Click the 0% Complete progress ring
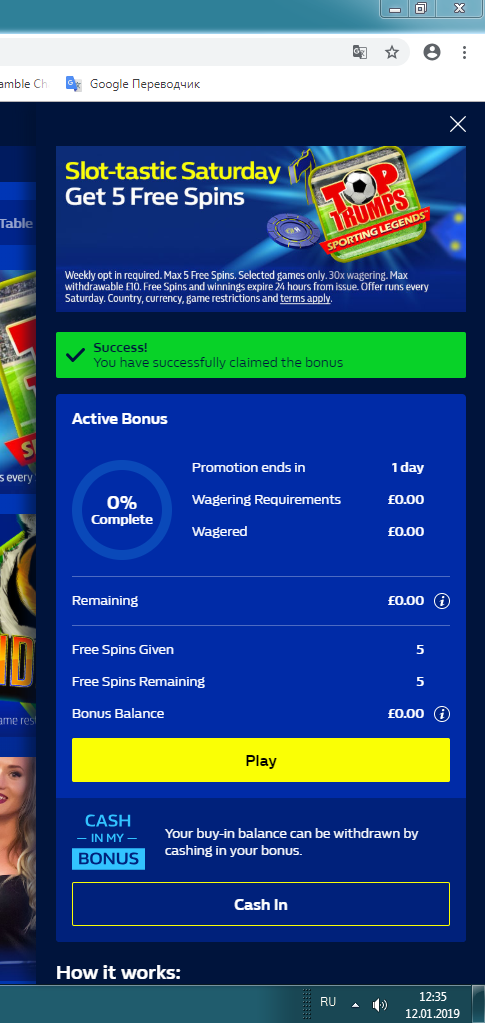This screenshot has height=1023, width=485. (121, 510)
